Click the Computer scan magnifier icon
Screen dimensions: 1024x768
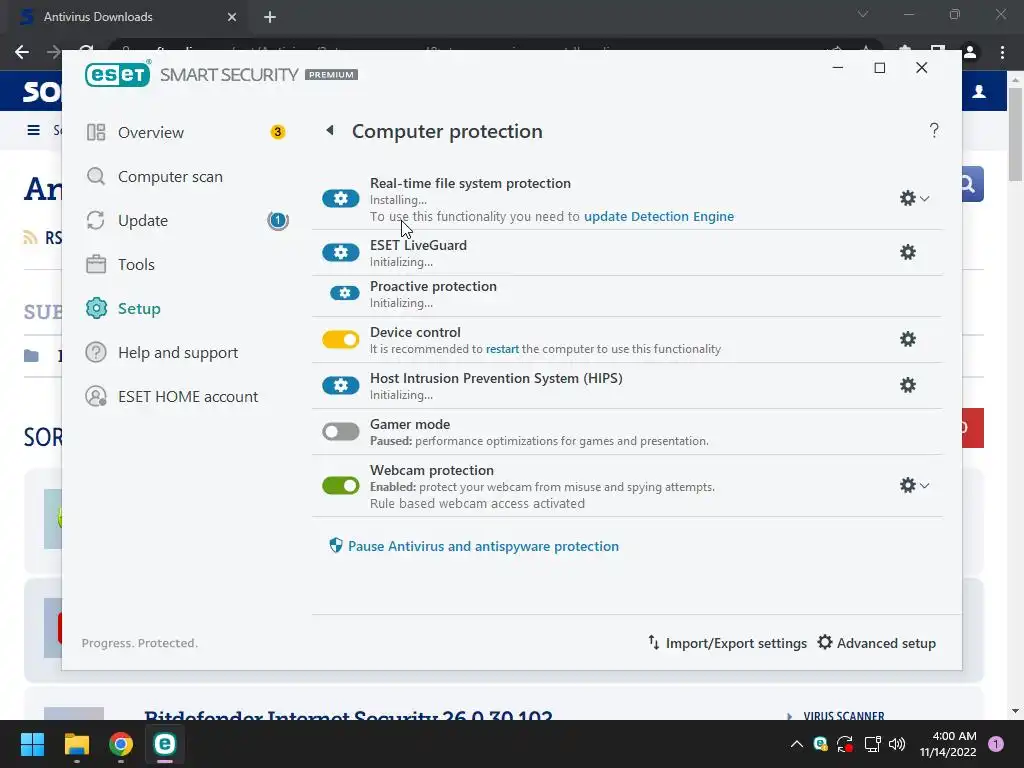tap(96, 176)
